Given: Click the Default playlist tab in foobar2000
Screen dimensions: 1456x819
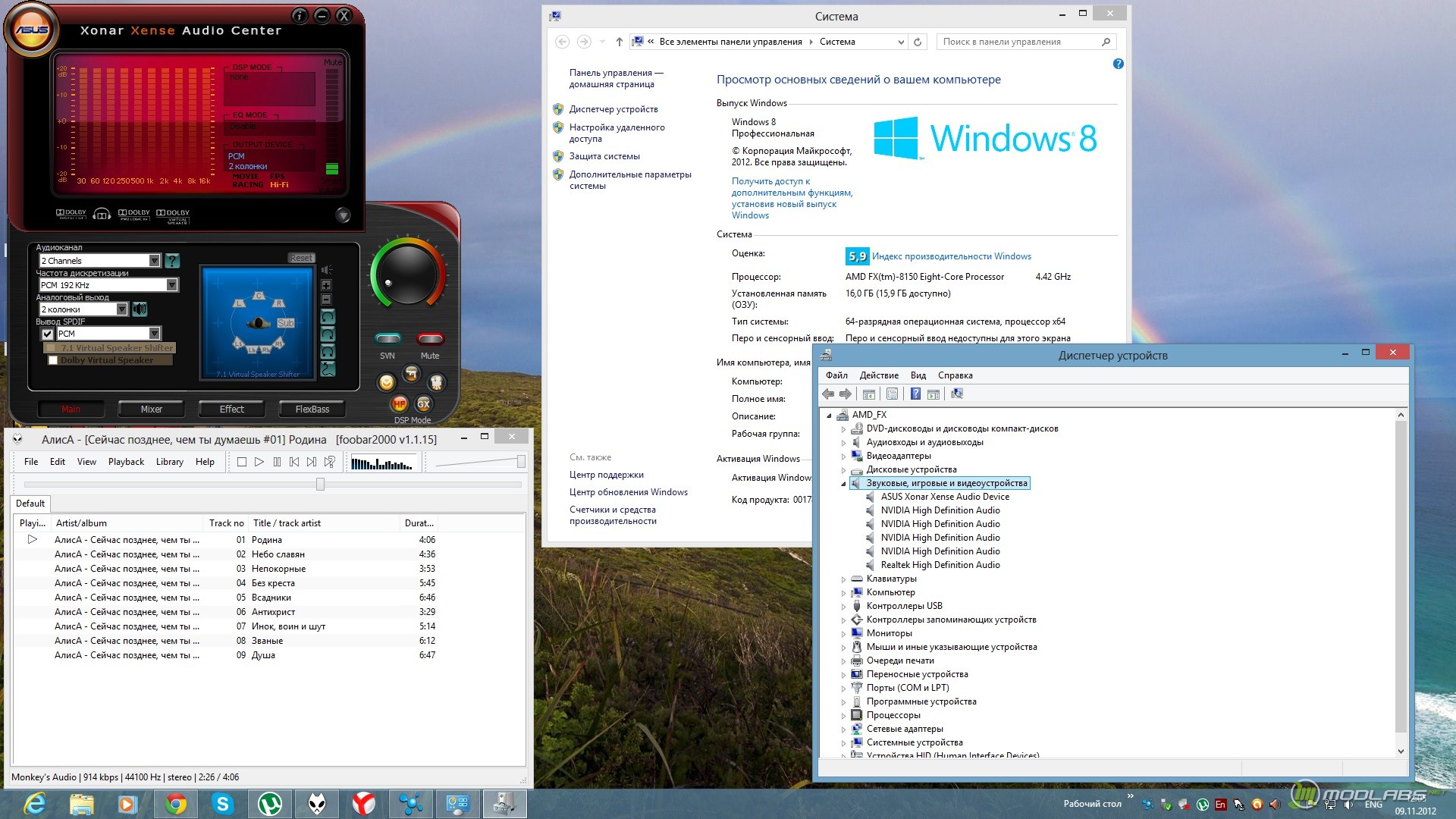Looking at the screenshot, I should (x=30, y=504).
